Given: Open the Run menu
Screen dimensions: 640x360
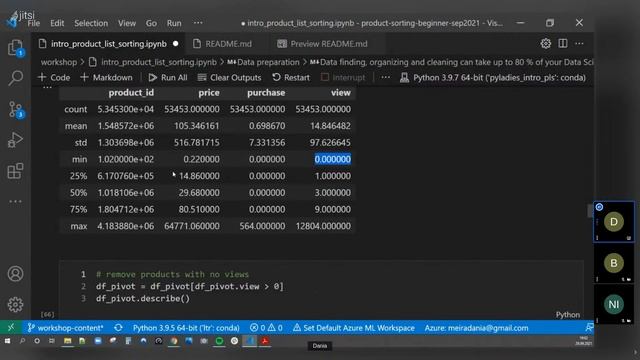Looking at the screenshot, I should [174, 23].
